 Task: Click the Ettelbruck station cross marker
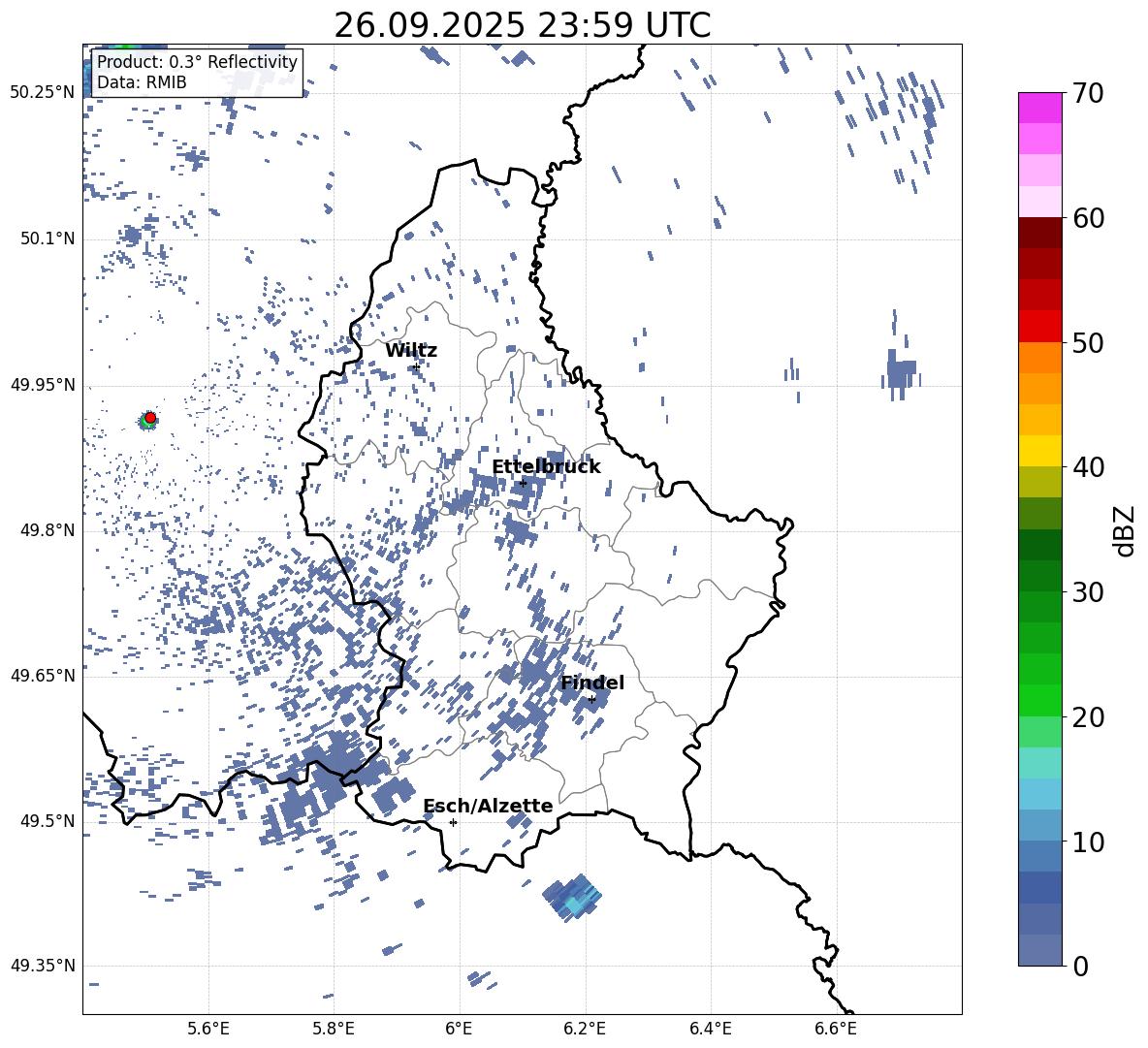pyautogui.click(x=523, y=483)
